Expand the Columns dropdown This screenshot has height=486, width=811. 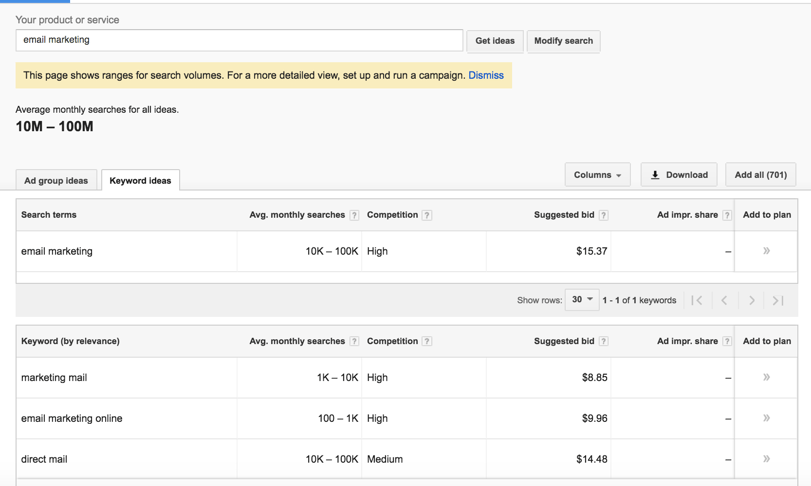pyautogui.click(x=597, y=175)
